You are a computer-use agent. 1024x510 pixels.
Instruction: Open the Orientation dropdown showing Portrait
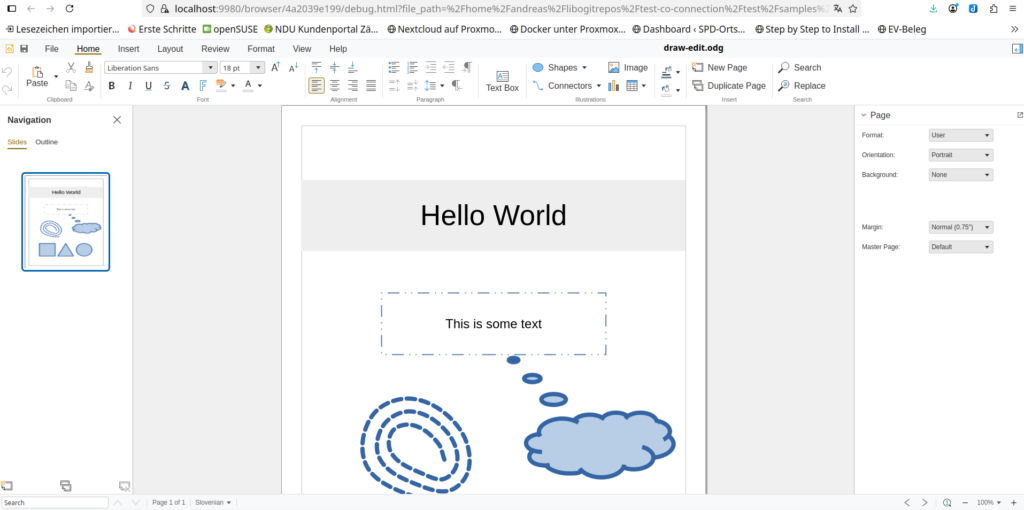[x=961, y=155]
